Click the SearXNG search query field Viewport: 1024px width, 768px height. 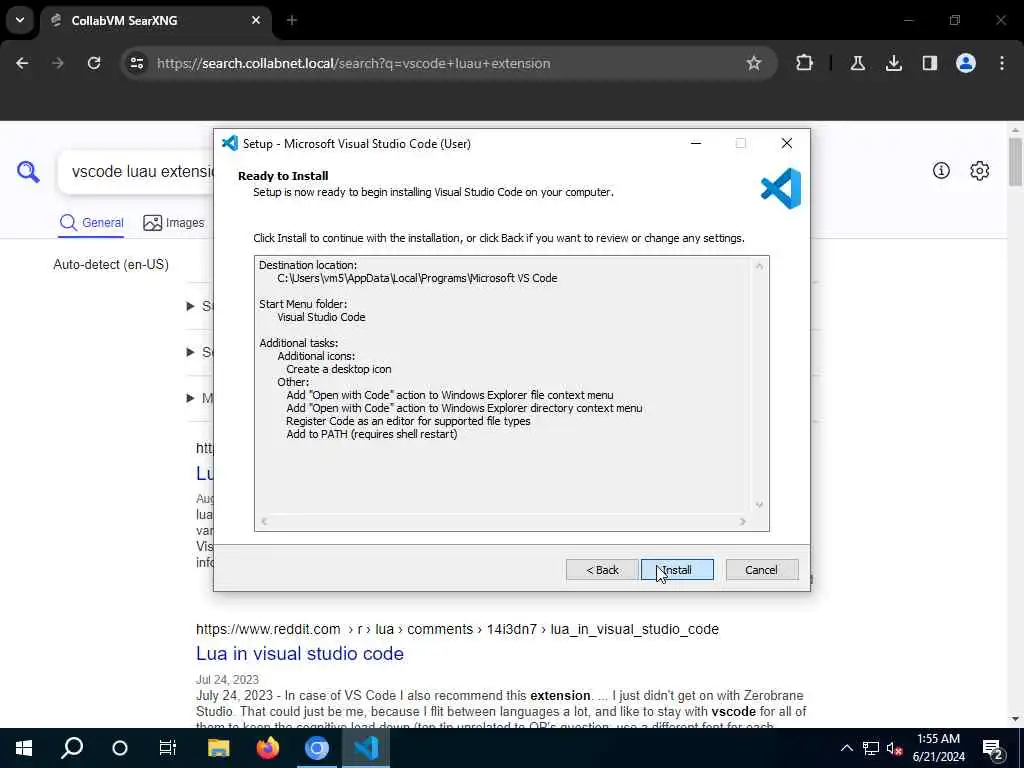(x=137, y=172)
